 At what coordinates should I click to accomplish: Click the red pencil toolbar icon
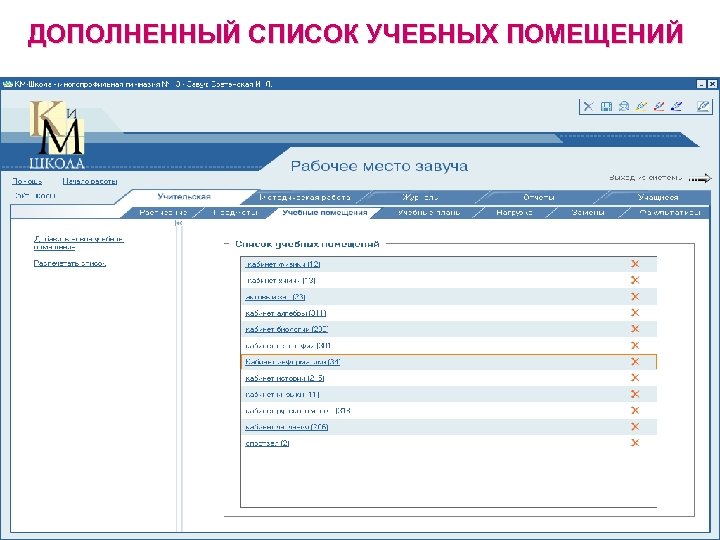(x=659, y=107)
